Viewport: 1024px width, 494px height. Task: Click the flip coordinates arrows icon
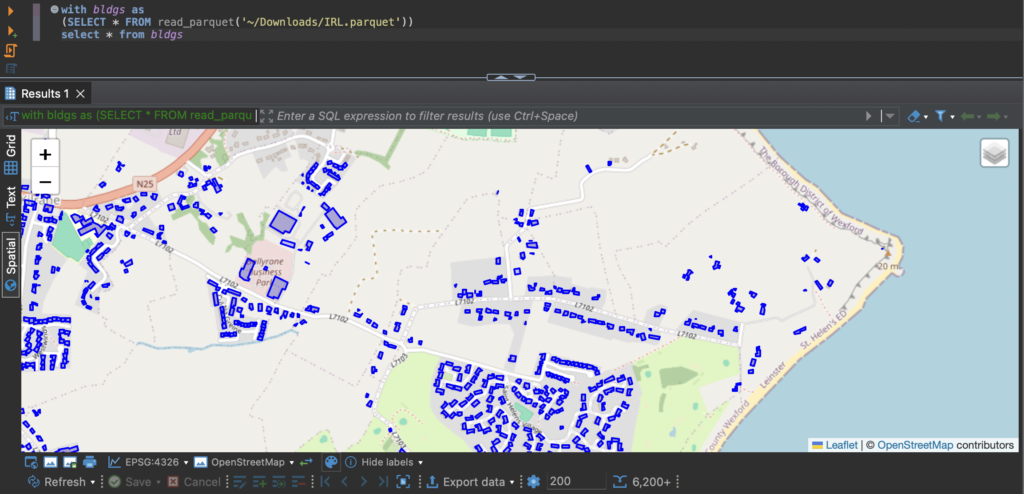(307, 462)
